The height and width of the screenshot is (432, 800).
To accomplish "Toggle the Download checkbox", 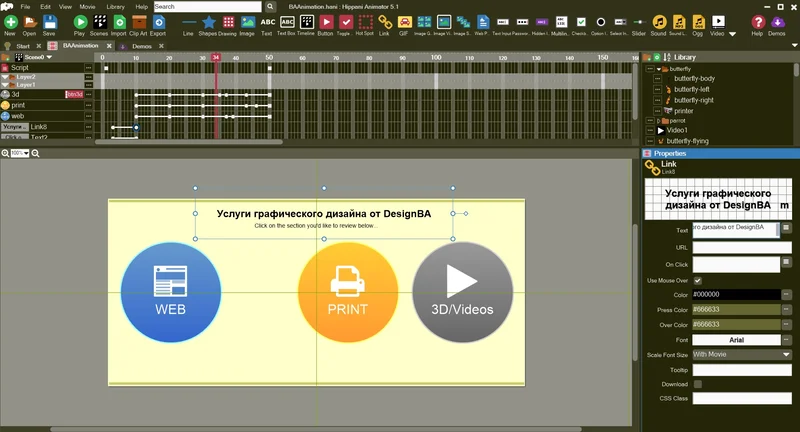I will tap(697, 384).
